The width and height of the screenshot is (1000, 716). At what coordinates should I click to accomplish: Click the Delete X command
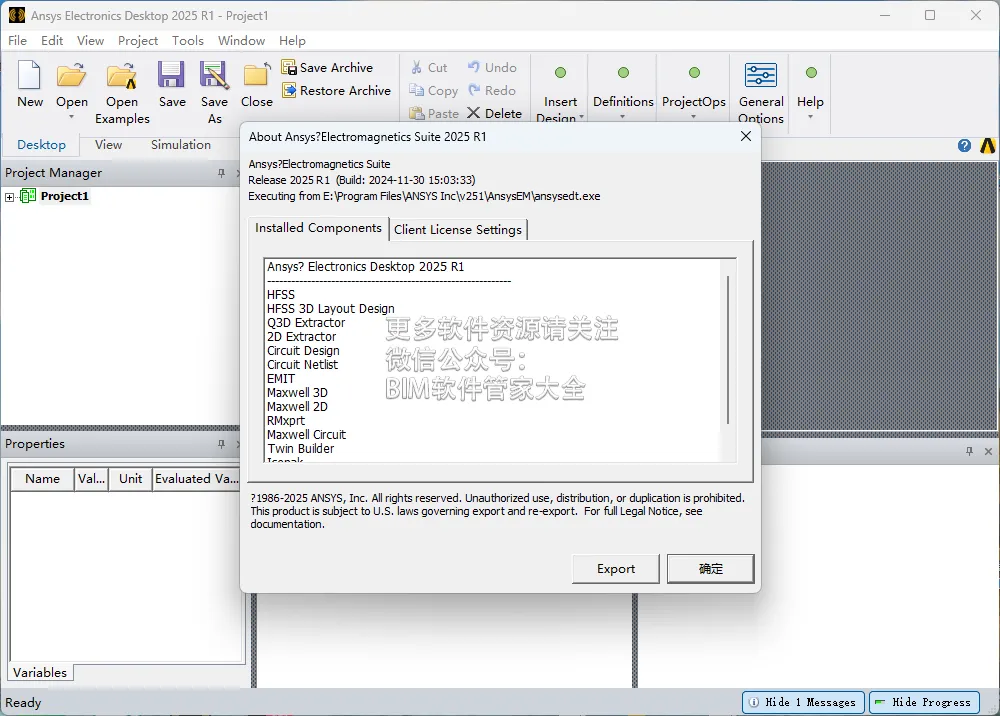(x=494, y=113)
